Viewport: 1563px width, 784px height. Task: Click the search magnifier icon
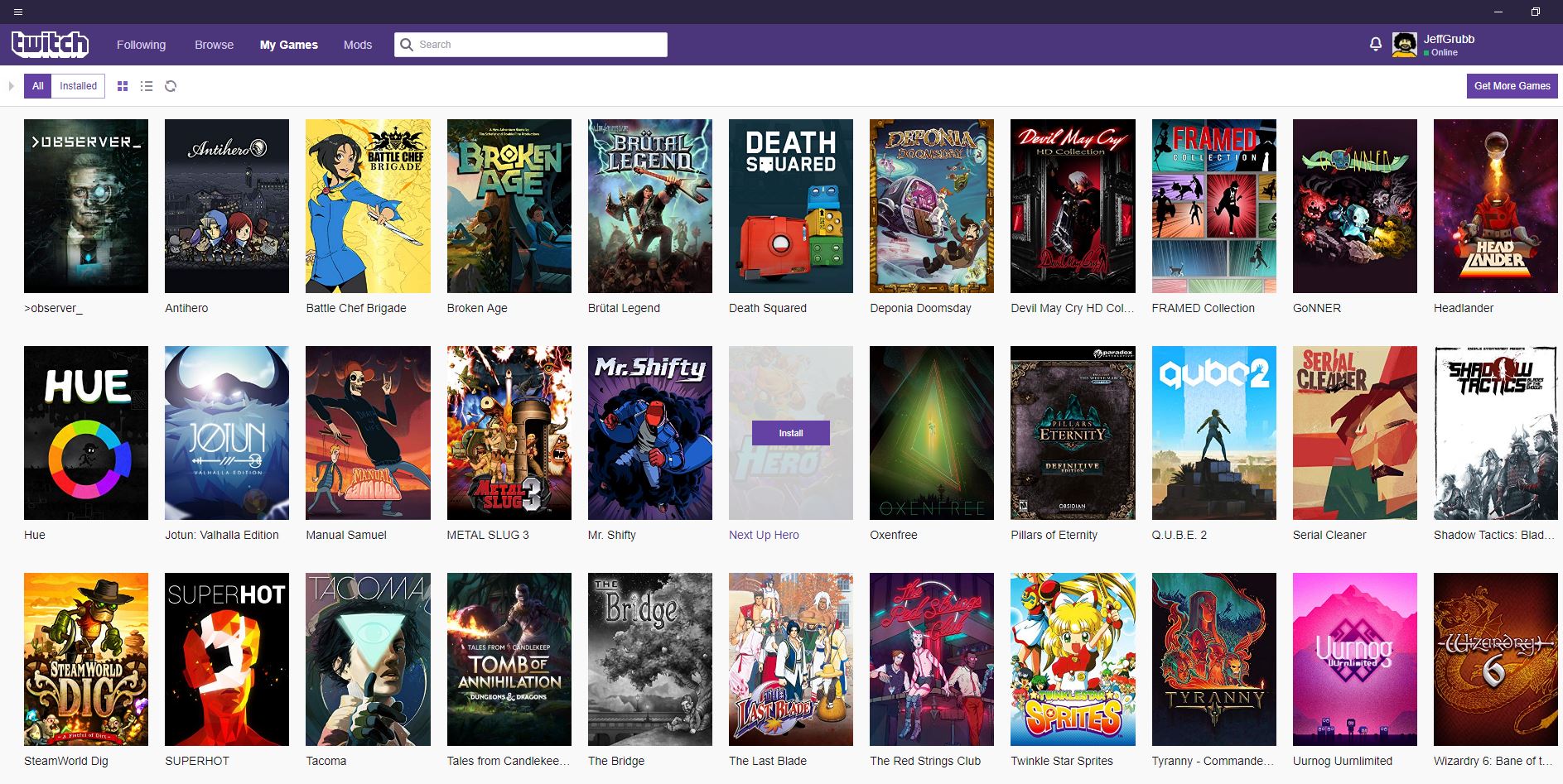[407, 45]
